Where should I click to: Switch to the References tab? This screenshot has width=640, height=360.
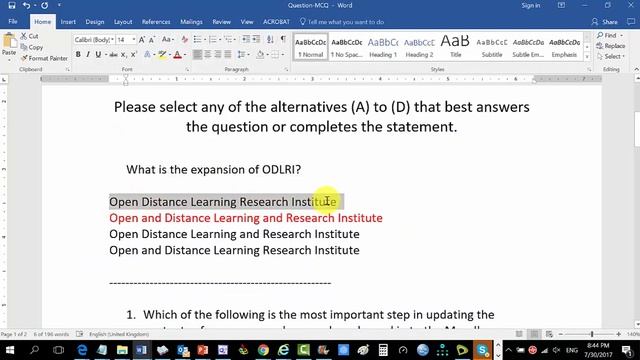point(156,22)
